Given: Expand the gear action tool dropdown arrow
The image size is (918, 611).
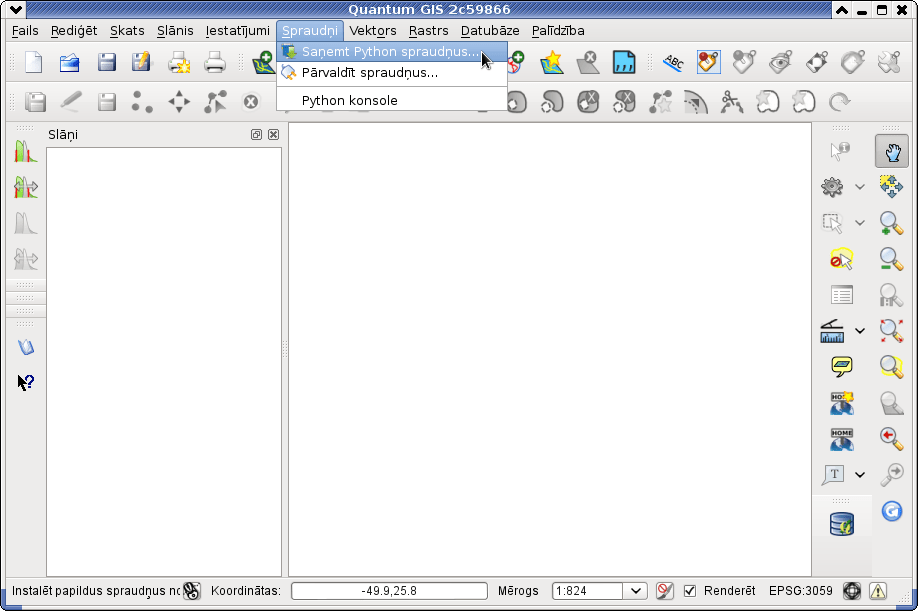Looking at the screenshot, I should (x=859, y=187).
